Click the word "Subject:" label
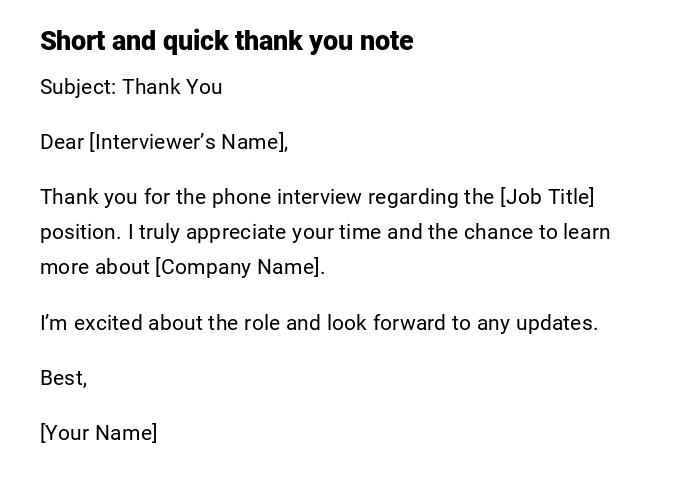Viewport: 700px width, 495px height. pyautogui.click(x=78, y=88)
